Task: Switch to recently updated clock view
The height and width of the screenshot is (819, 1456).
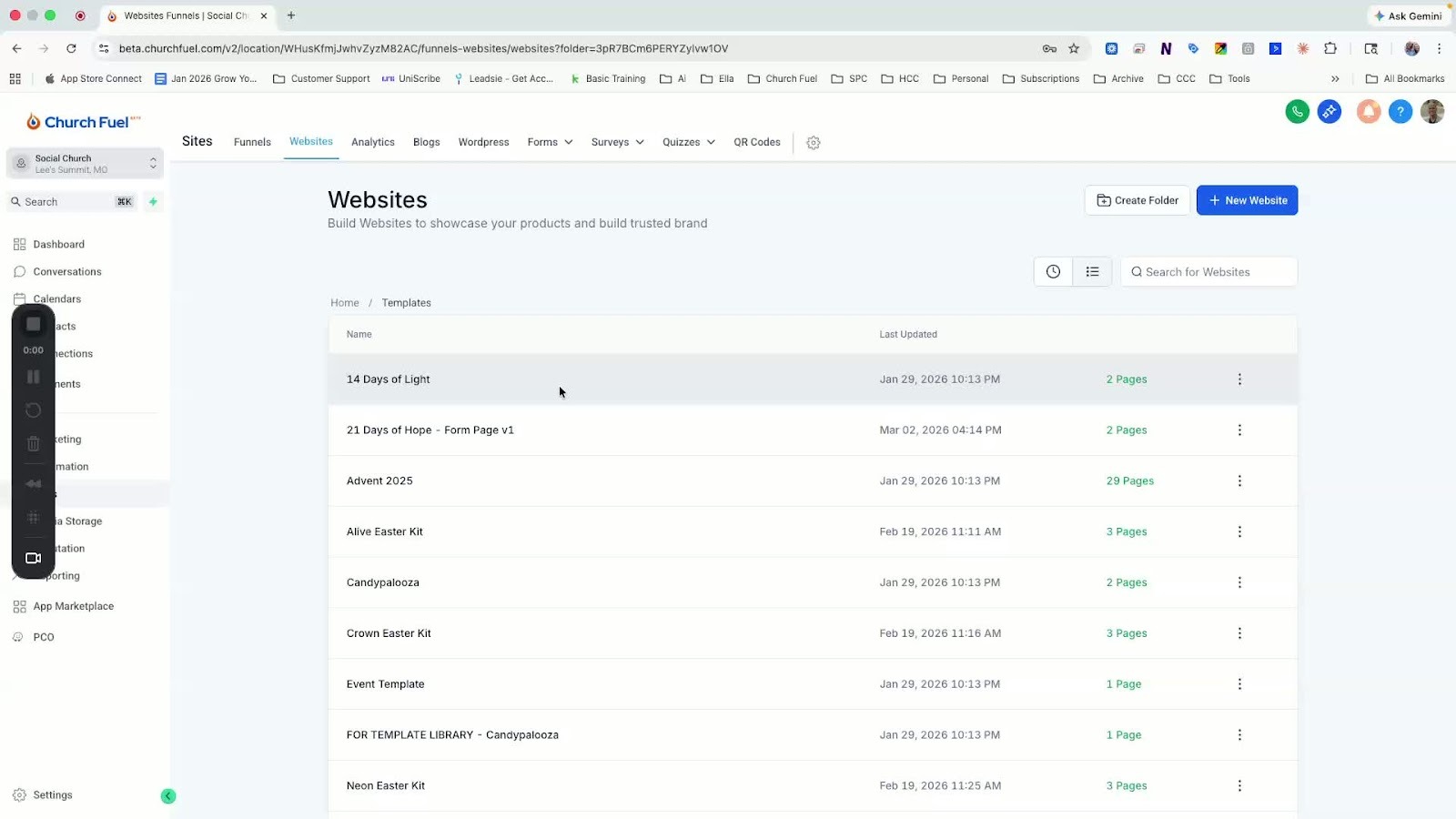Action: 1053,271
